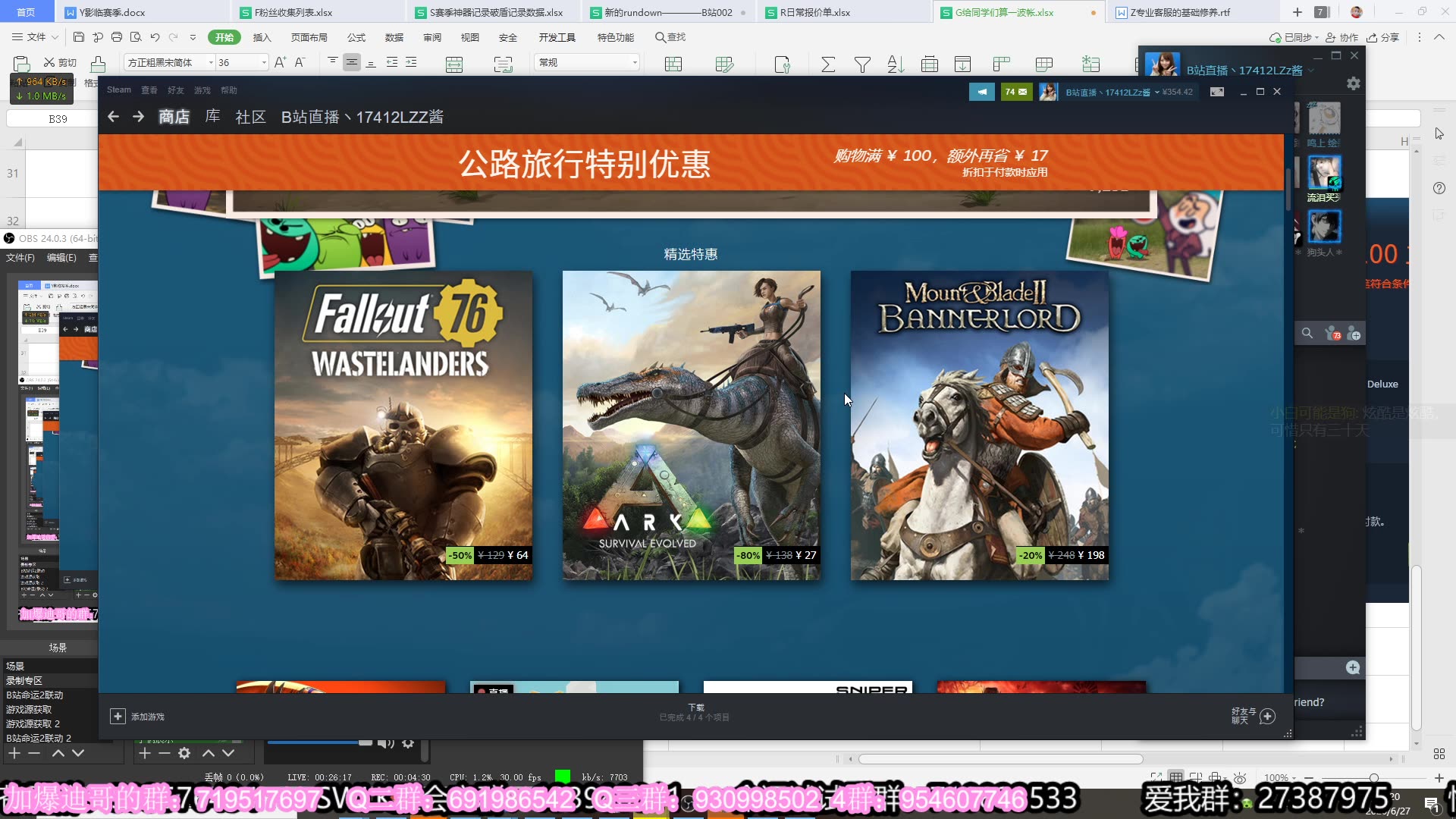
Task: Toggle center vertical alignment in WPS
Action: click(x=352, y=62)
